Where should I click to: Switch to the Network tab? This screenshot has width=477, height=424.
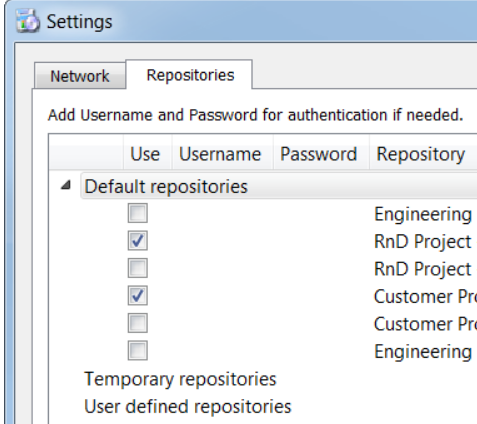(x=80, y=76)
